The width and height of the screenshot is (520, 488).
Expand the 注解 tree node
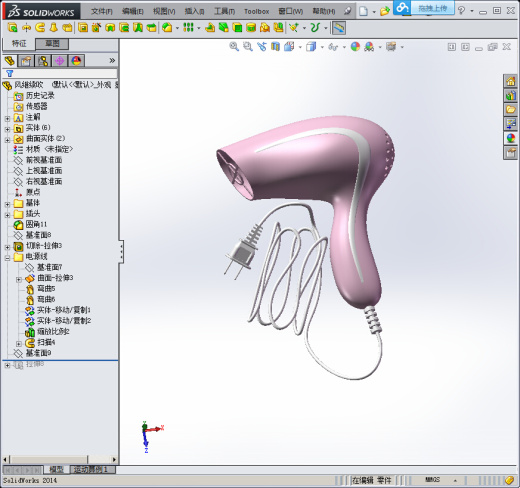click(x=7, y=118)
